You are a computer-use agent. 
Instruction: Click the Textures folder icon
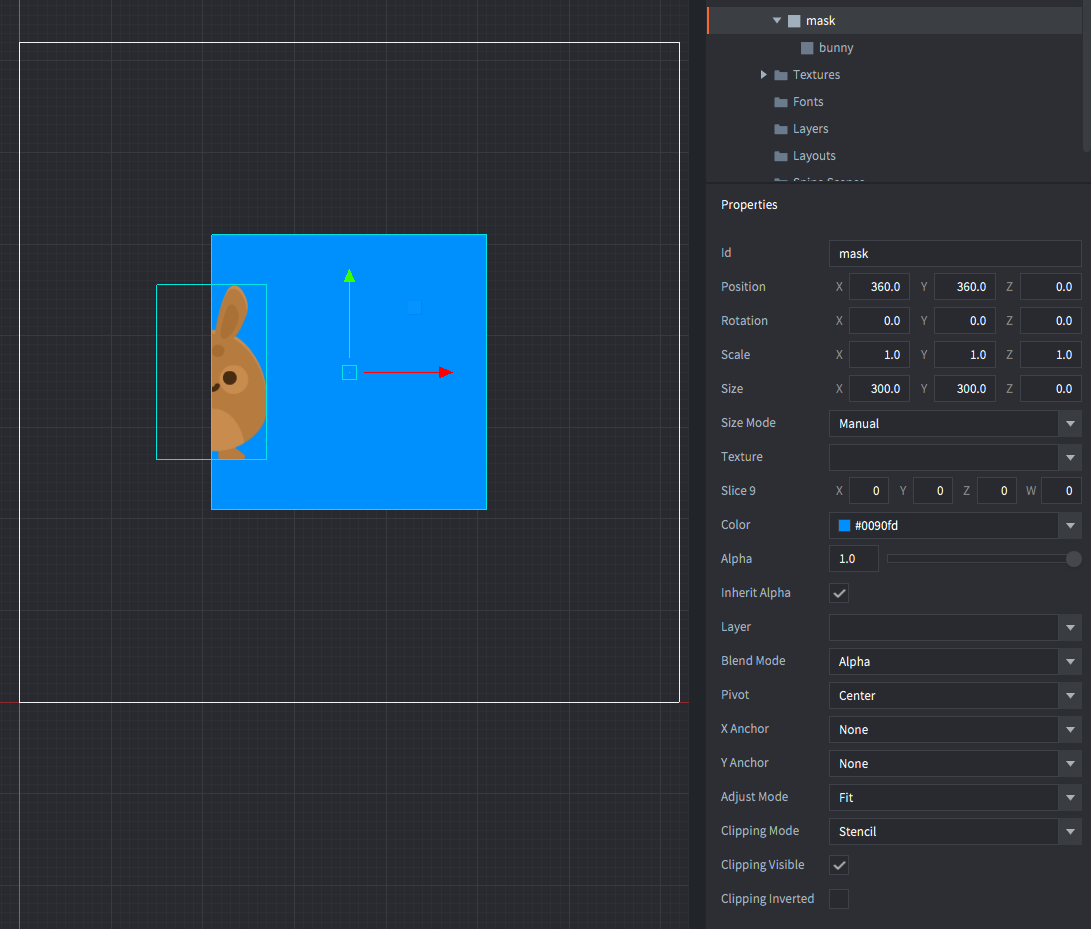[781, 75]
